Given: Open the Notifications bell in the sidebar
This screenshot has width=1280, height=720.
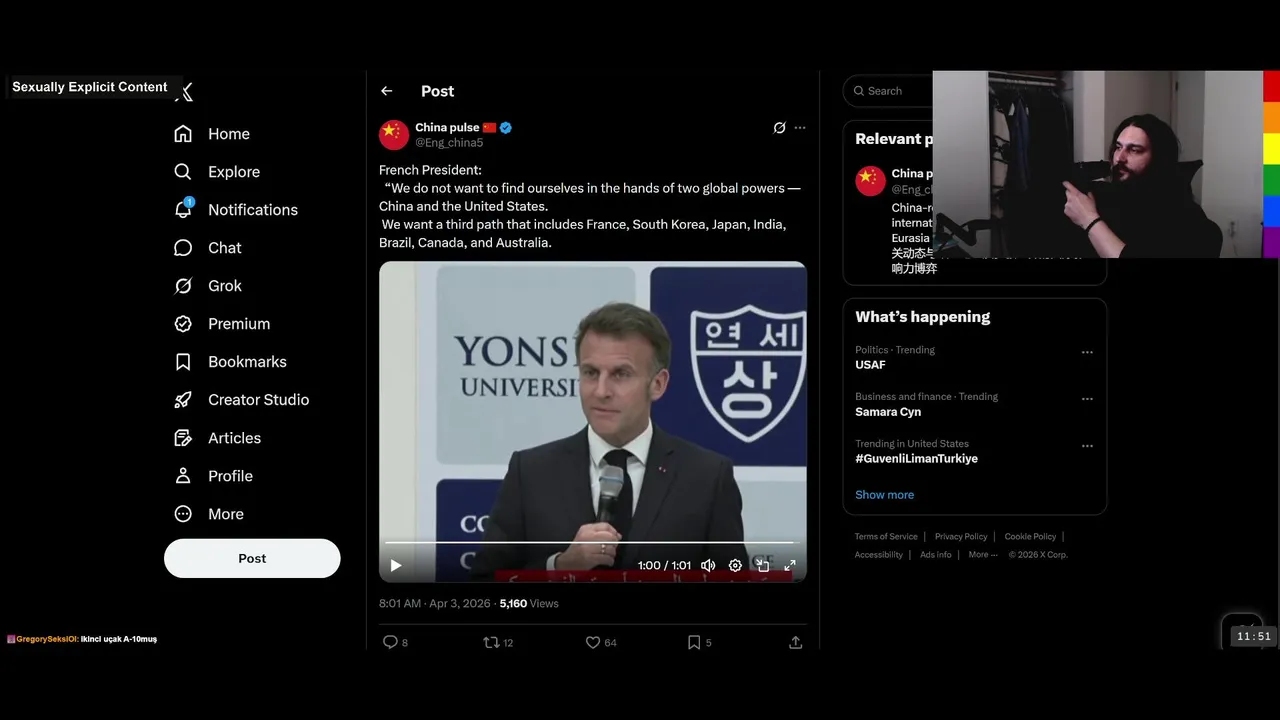Looking at the screenshot, I should 183,209.
